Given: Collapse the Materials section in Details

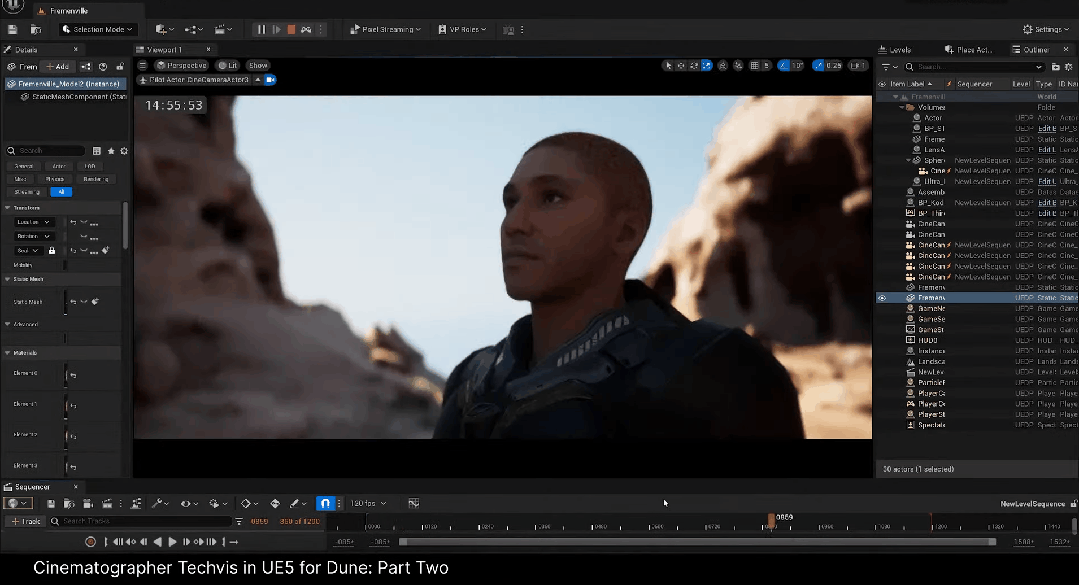Looking at the screenshot, I should click(x=8, y=353).
